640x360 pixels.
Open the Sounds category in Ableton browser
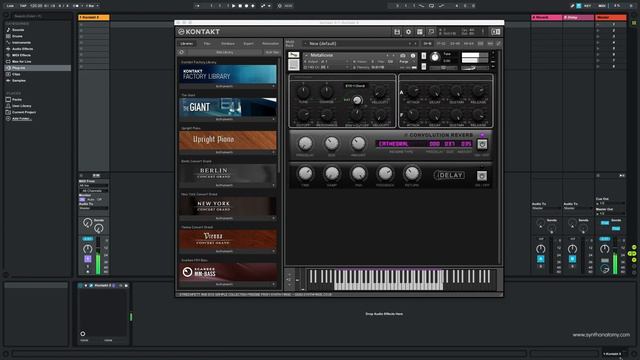tap(18, 30)
